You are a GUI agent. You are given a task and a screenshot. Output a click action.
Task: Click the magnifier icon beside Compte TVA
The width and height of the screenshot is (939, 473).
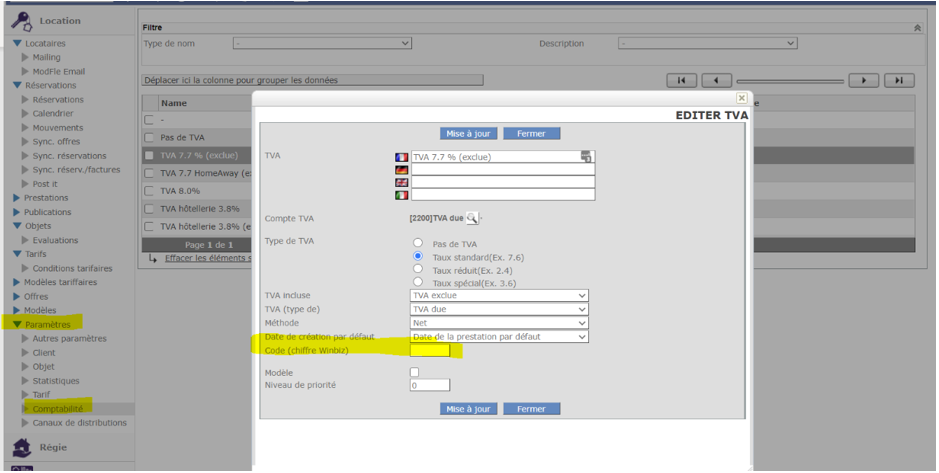[472, 218]
